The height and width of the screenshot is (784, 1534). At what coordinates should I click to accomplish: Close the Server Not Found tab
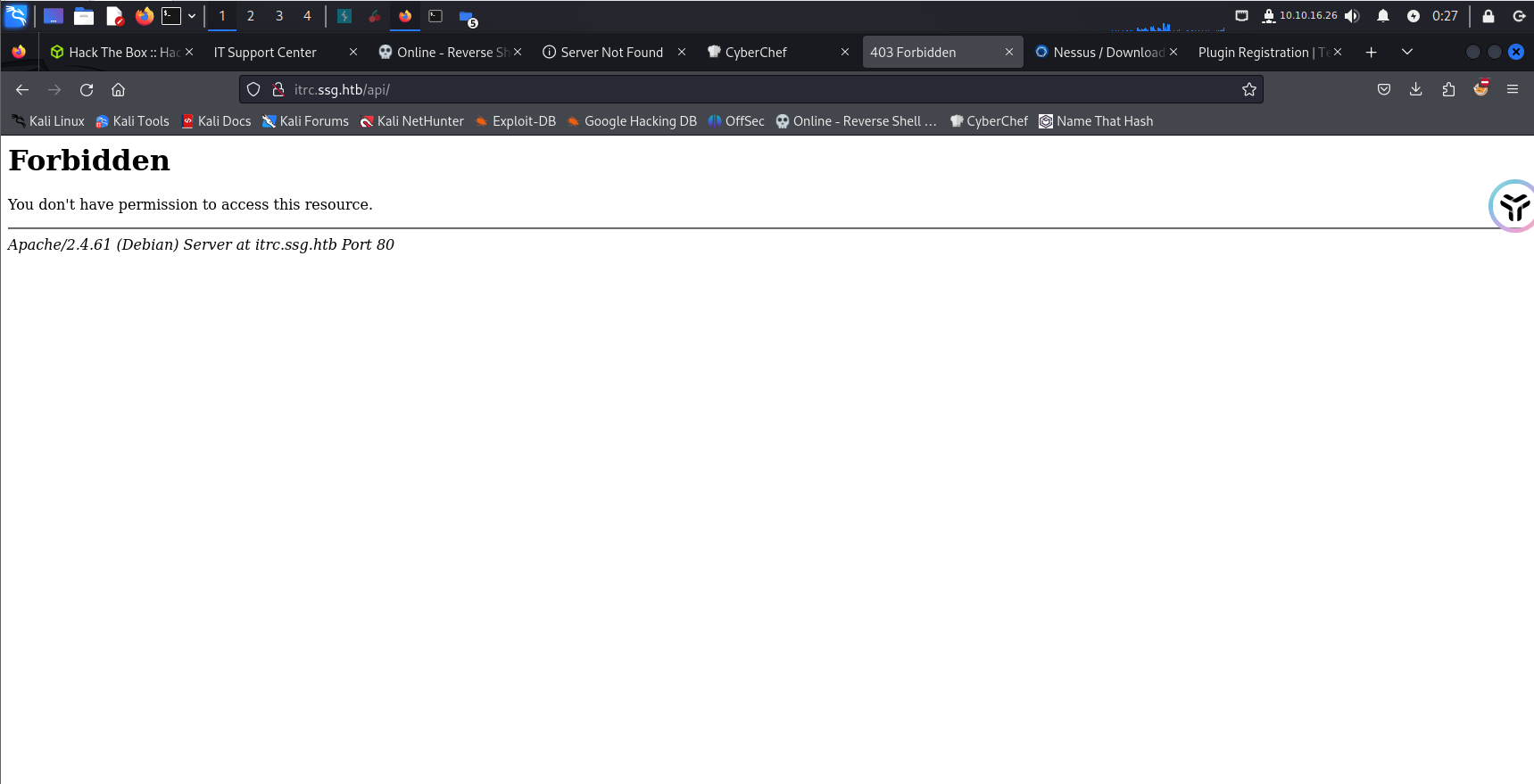(x=682, y=53)
